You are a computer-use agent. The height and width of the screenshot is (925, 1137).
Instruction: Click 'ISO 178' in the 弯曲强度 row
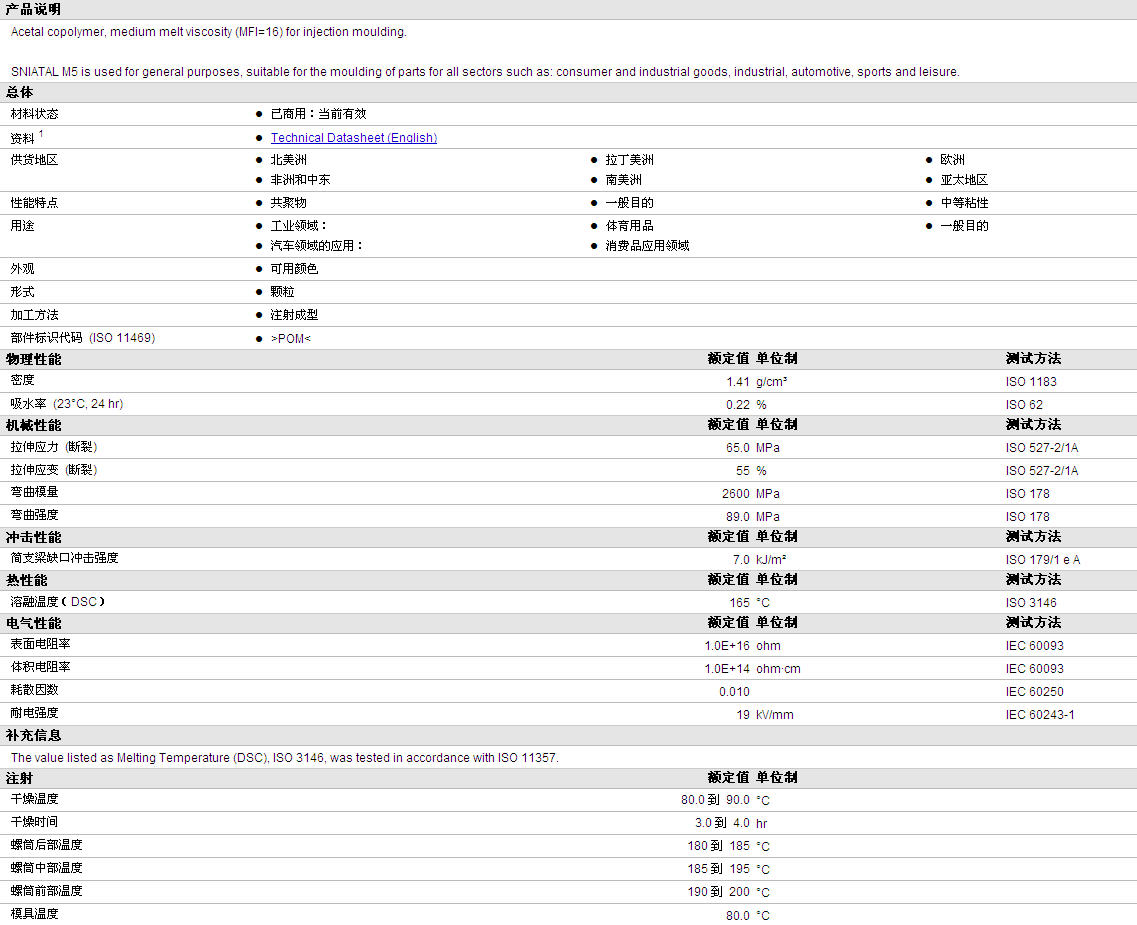tap(1028, 517)
